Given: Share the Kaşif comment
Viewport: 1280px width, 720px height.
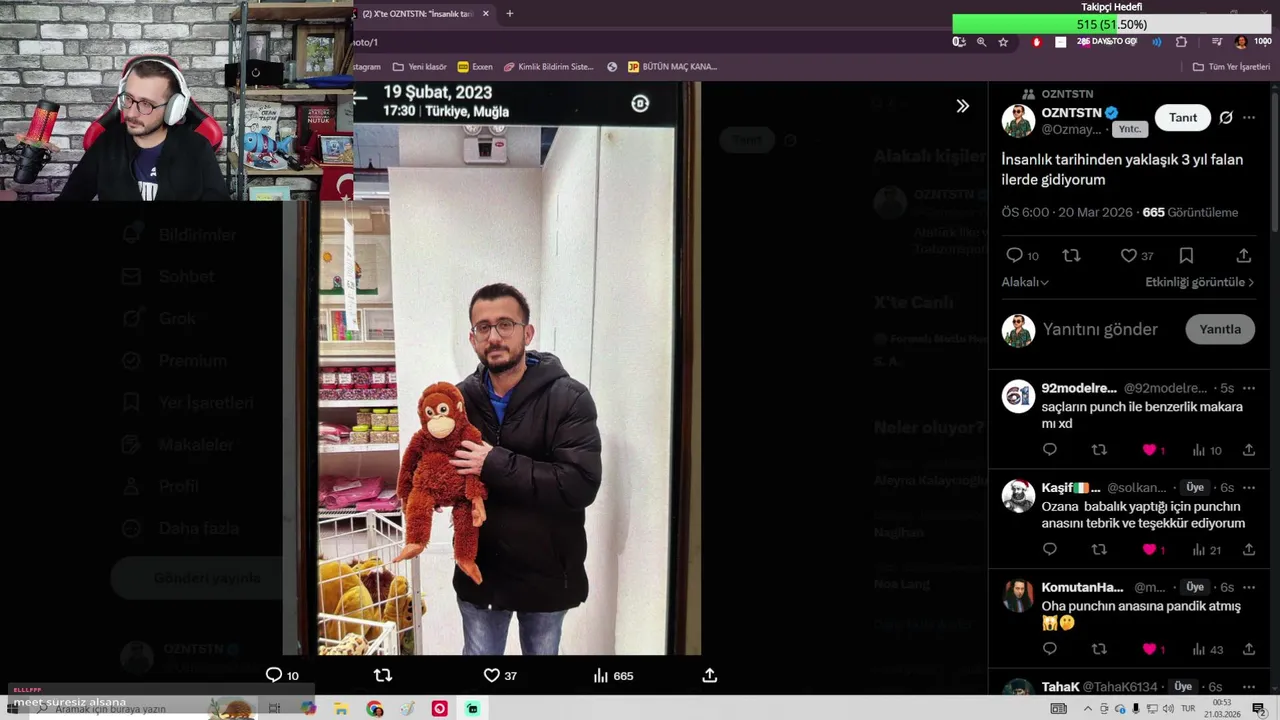Looking at the screenshot, I should 1248,549.
